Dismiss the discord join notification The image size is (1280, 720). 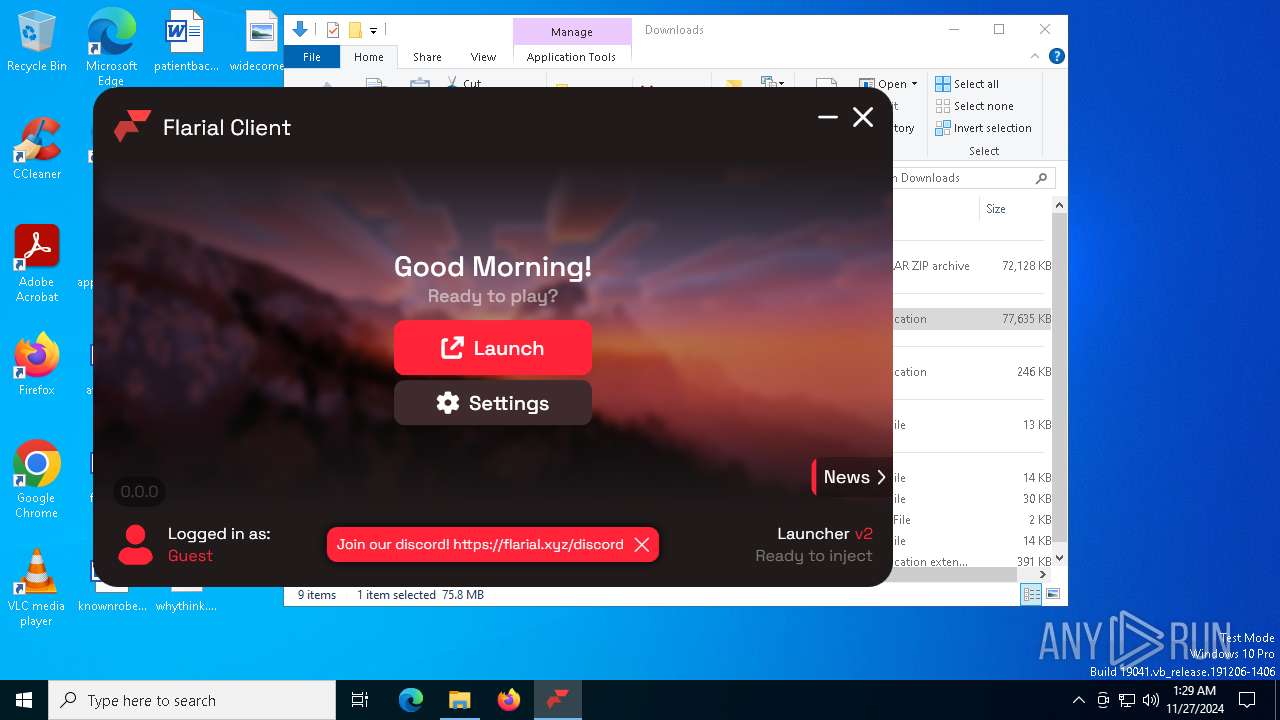coord(642,545)
